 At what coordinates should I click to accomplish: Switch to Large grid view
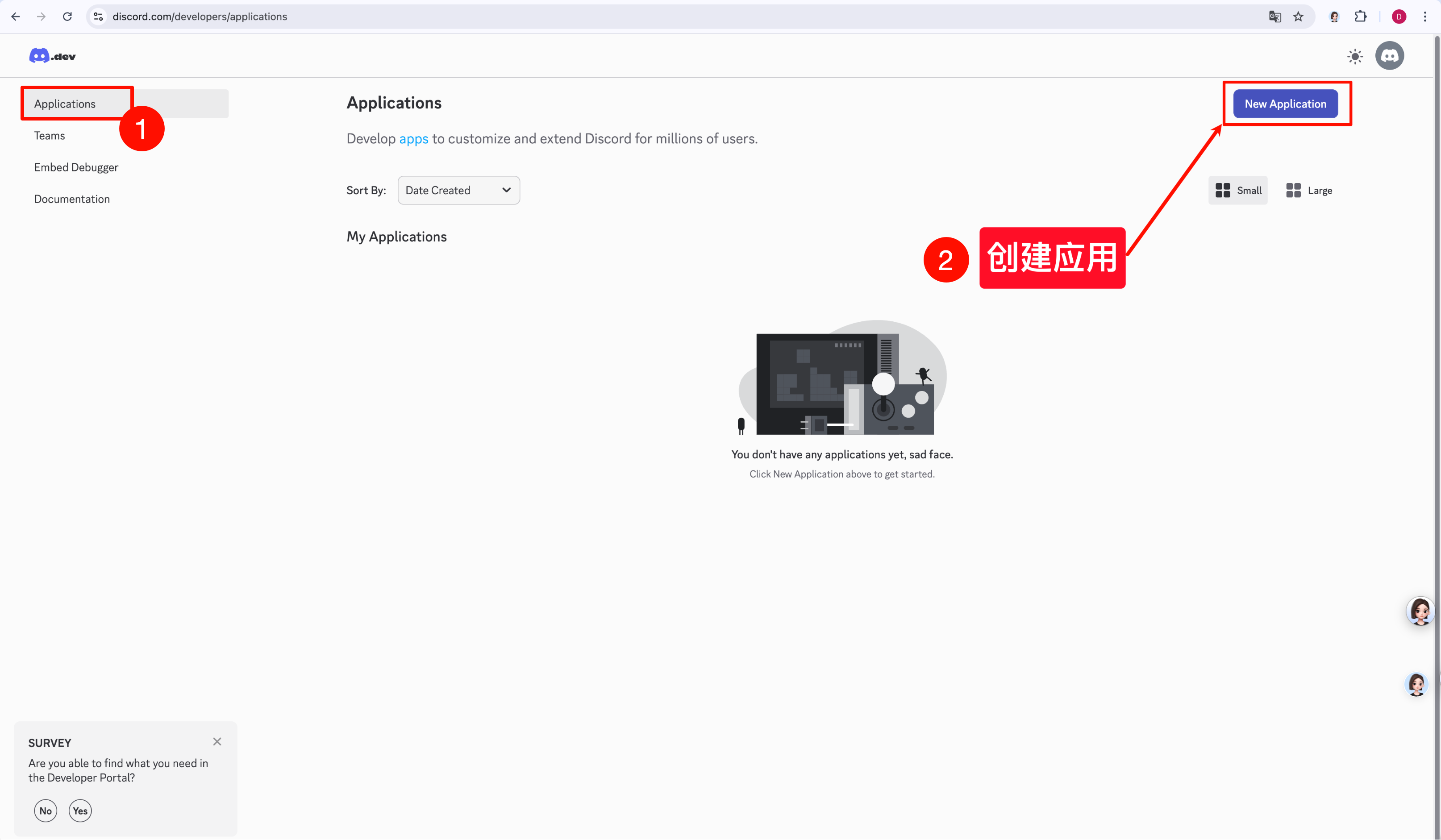coord(1309,191)
